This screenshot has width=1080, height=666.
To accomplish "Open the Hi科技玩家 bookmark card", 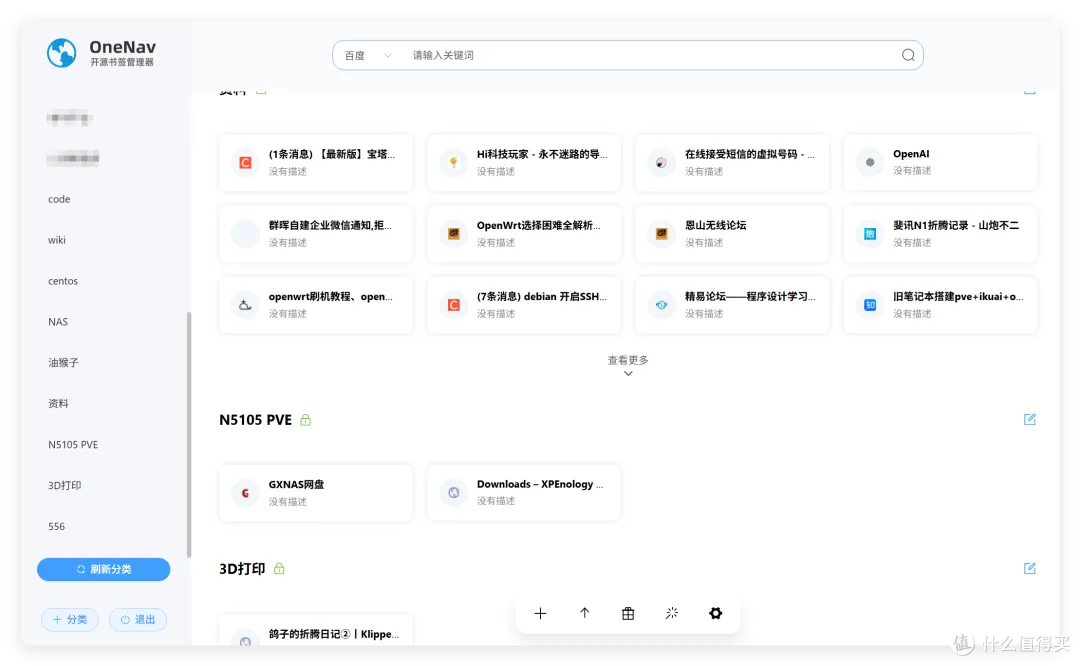I will (524, 163).
